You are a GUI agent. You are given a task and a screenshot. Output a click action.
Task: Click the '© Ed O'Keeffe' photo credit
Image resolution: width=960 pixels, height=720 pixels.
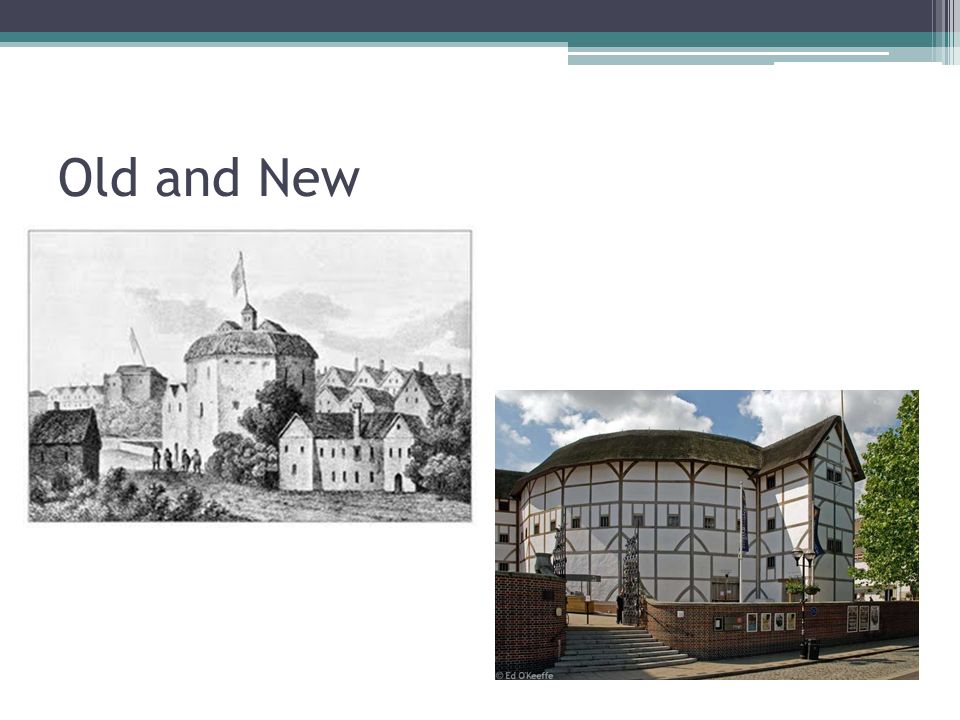tap(525, 675)
